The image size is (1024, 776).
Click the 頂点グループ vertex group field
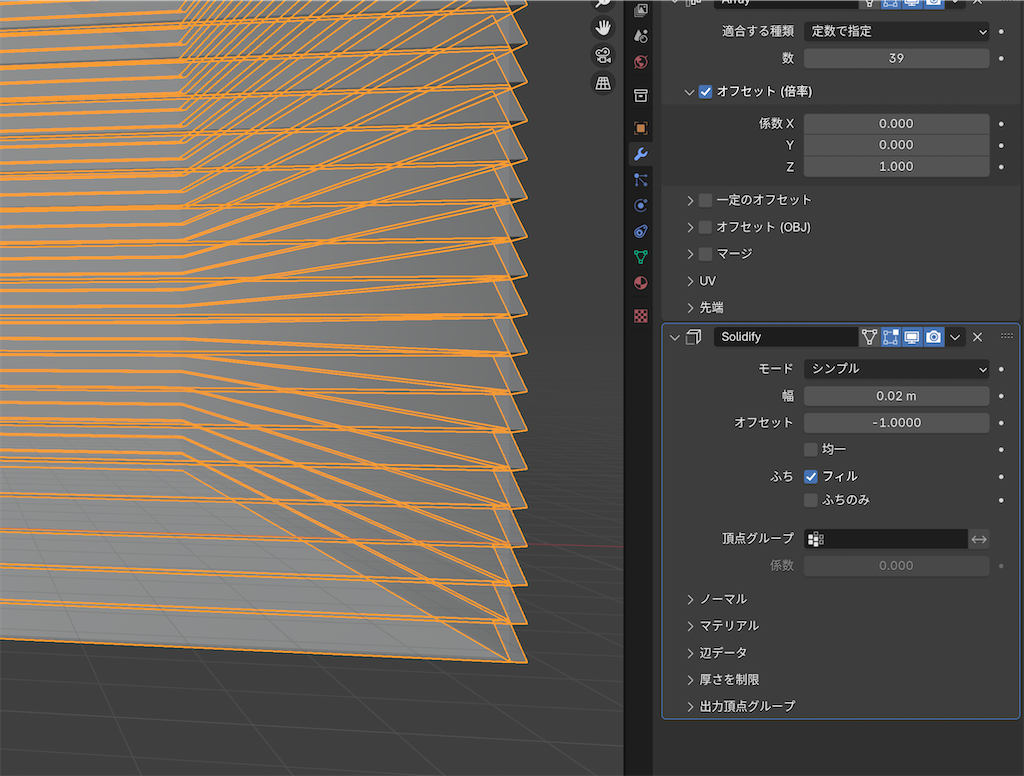click(886, 539)
